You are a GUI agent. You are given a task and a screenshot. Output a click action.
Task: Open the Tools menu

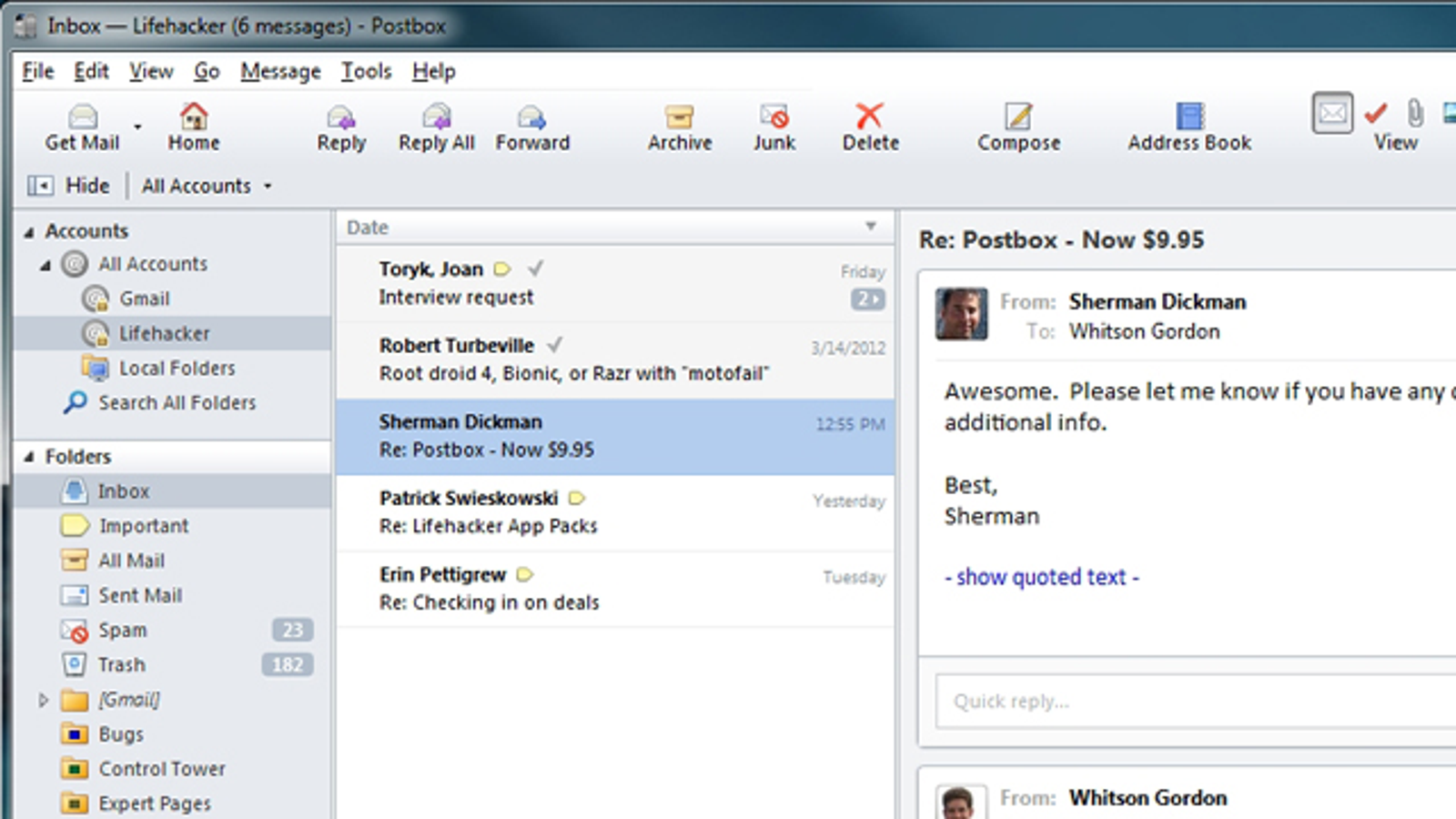(x=366, y=71)
